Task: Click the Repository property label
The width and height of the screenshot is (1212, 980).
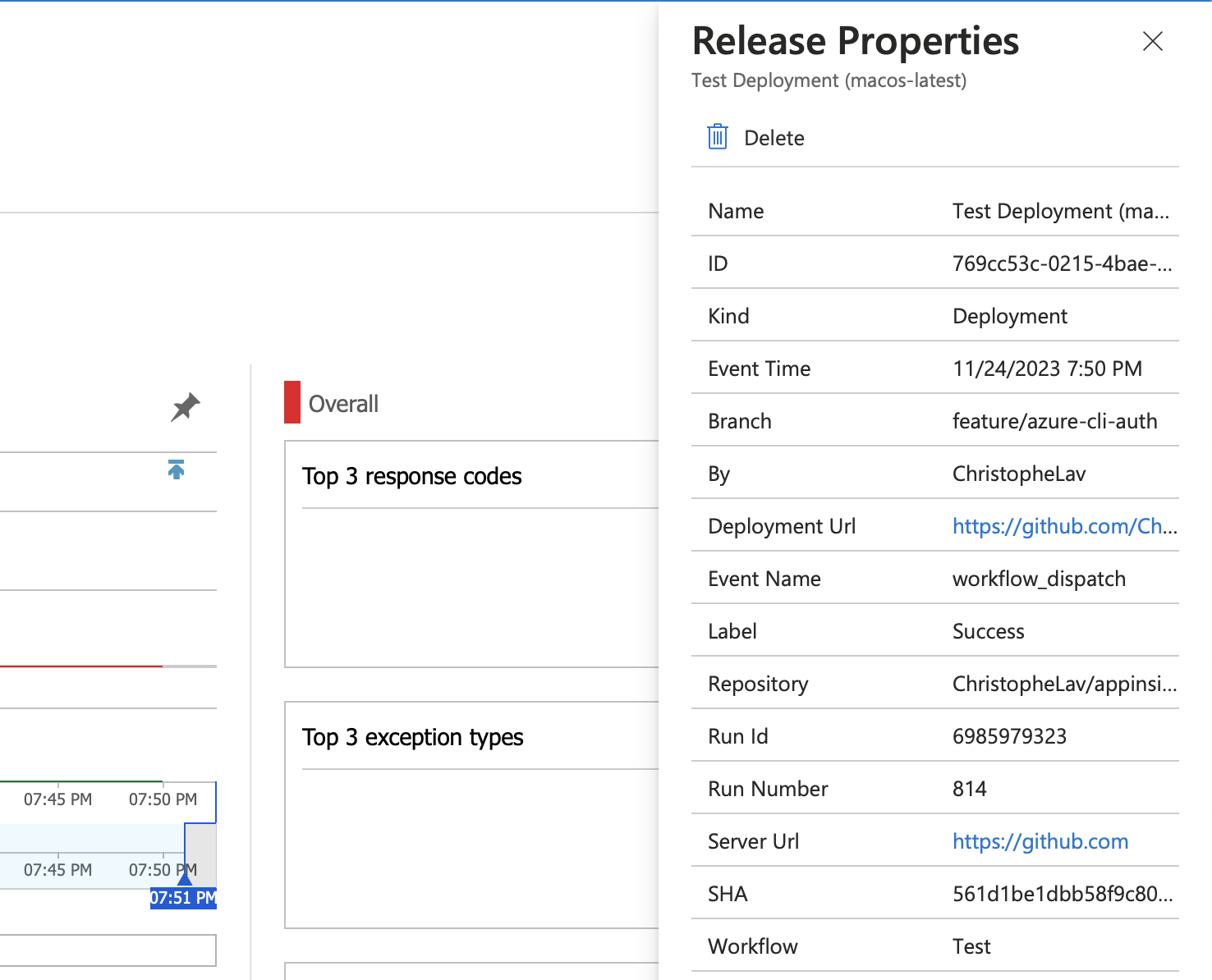Action: [x=758, y=684]
